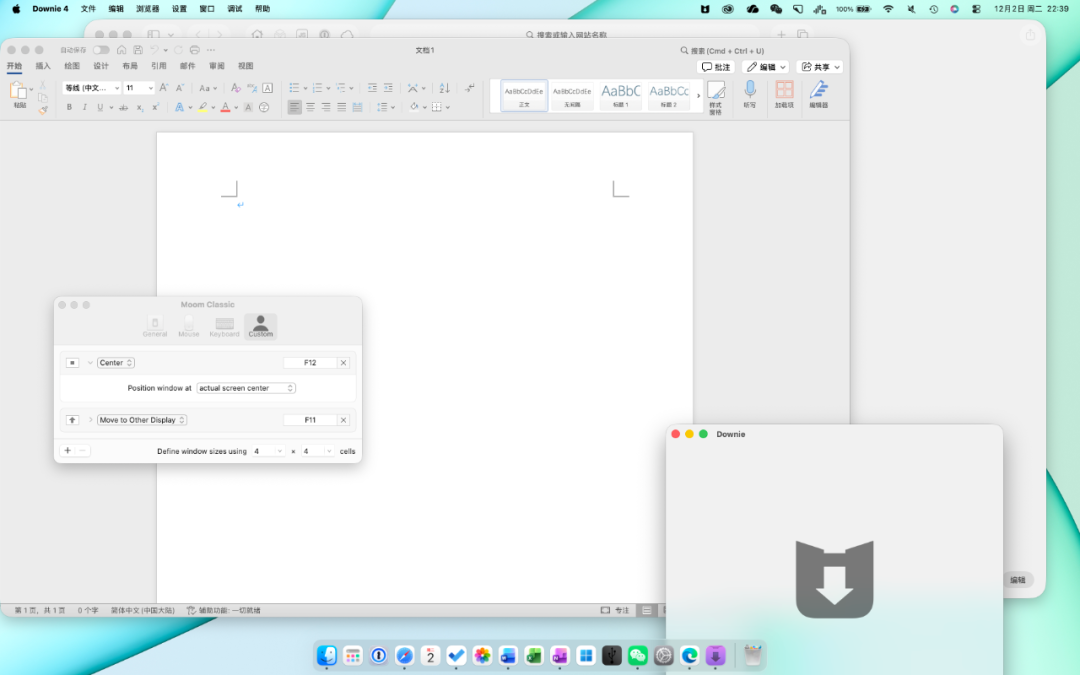Open the 'Move to Other Display' action dropdown

coord(142,420)
